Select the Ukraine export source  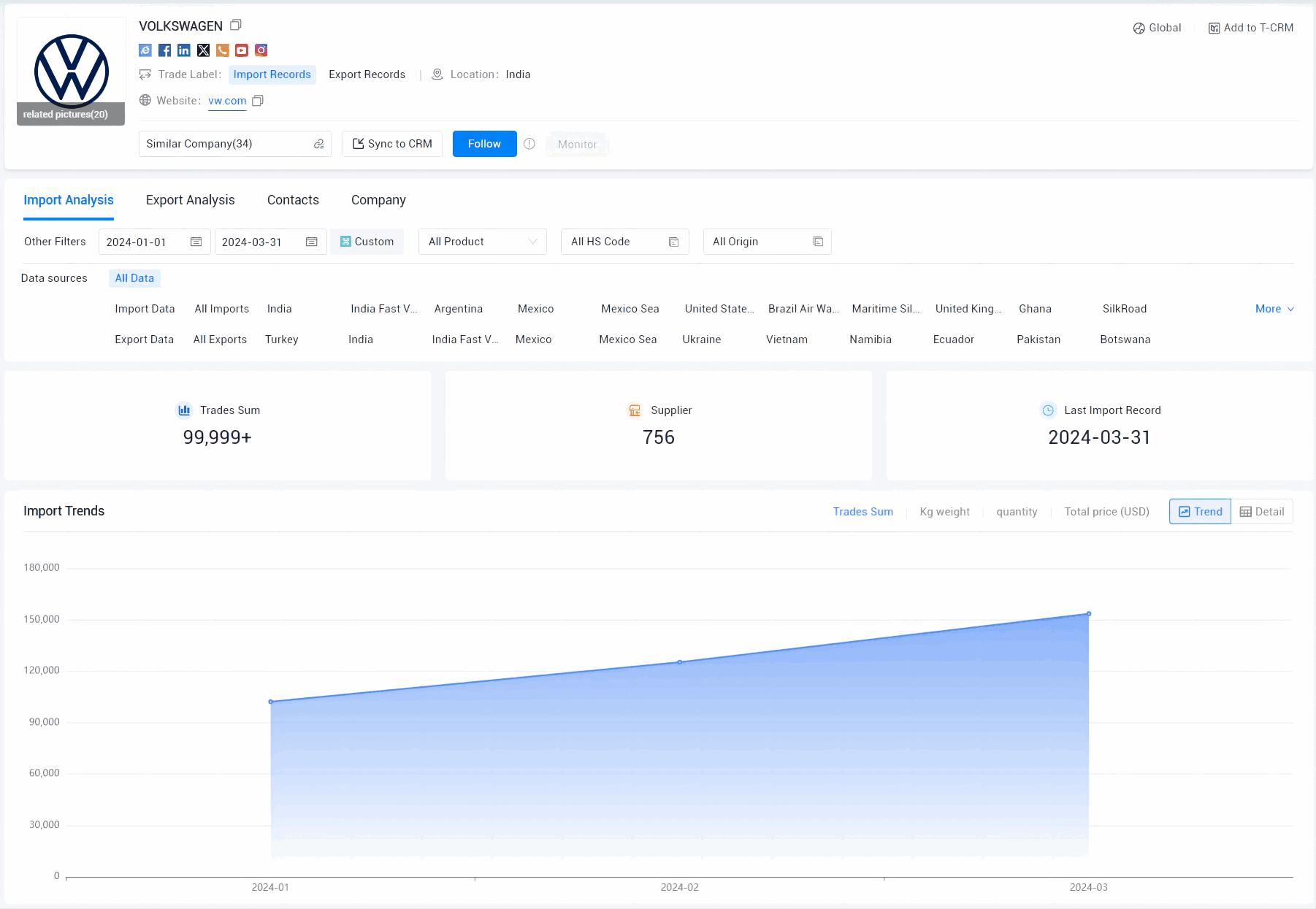coord(701,340)
